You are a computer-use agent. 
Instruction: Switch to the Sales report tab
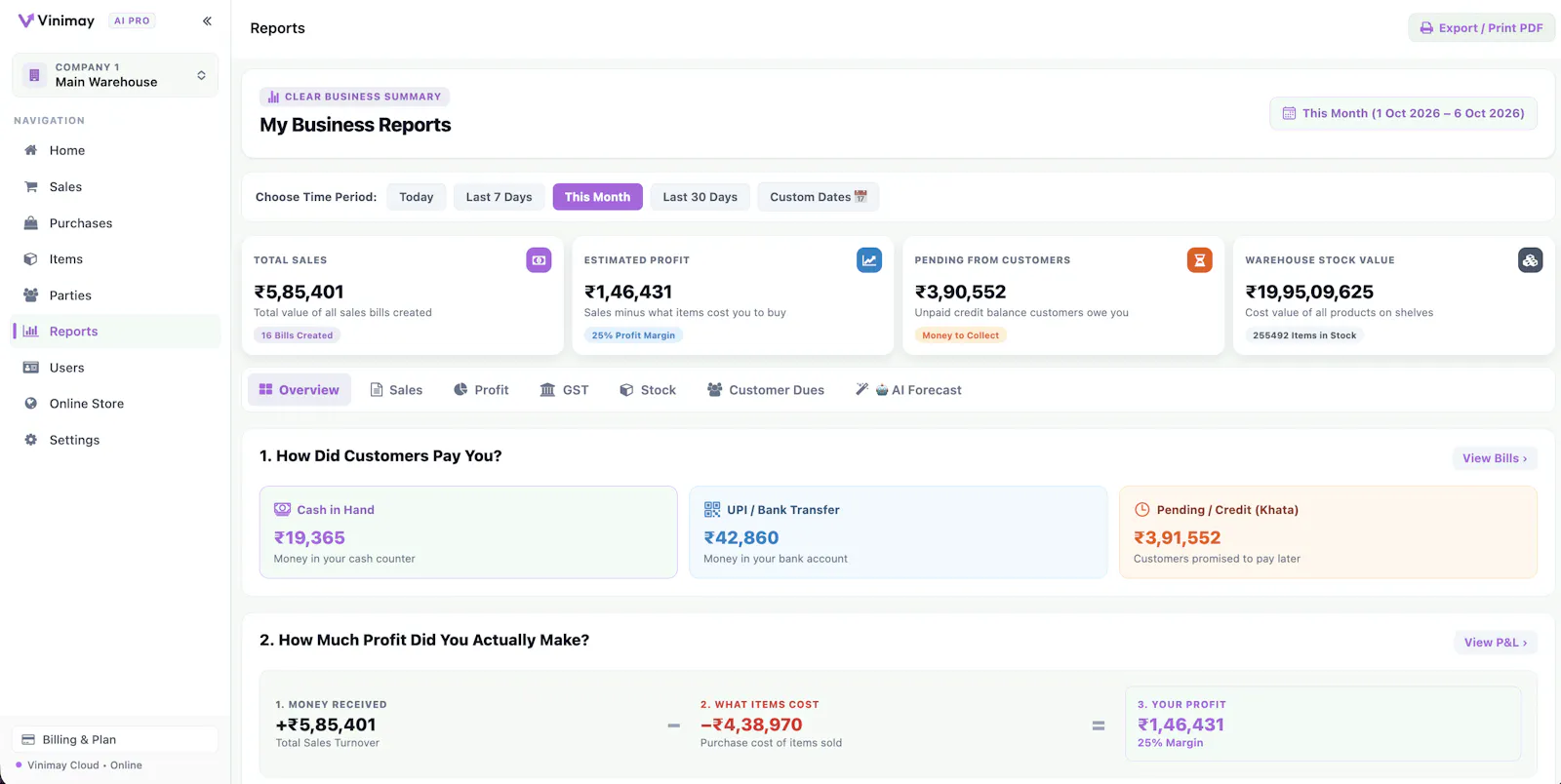396,390
